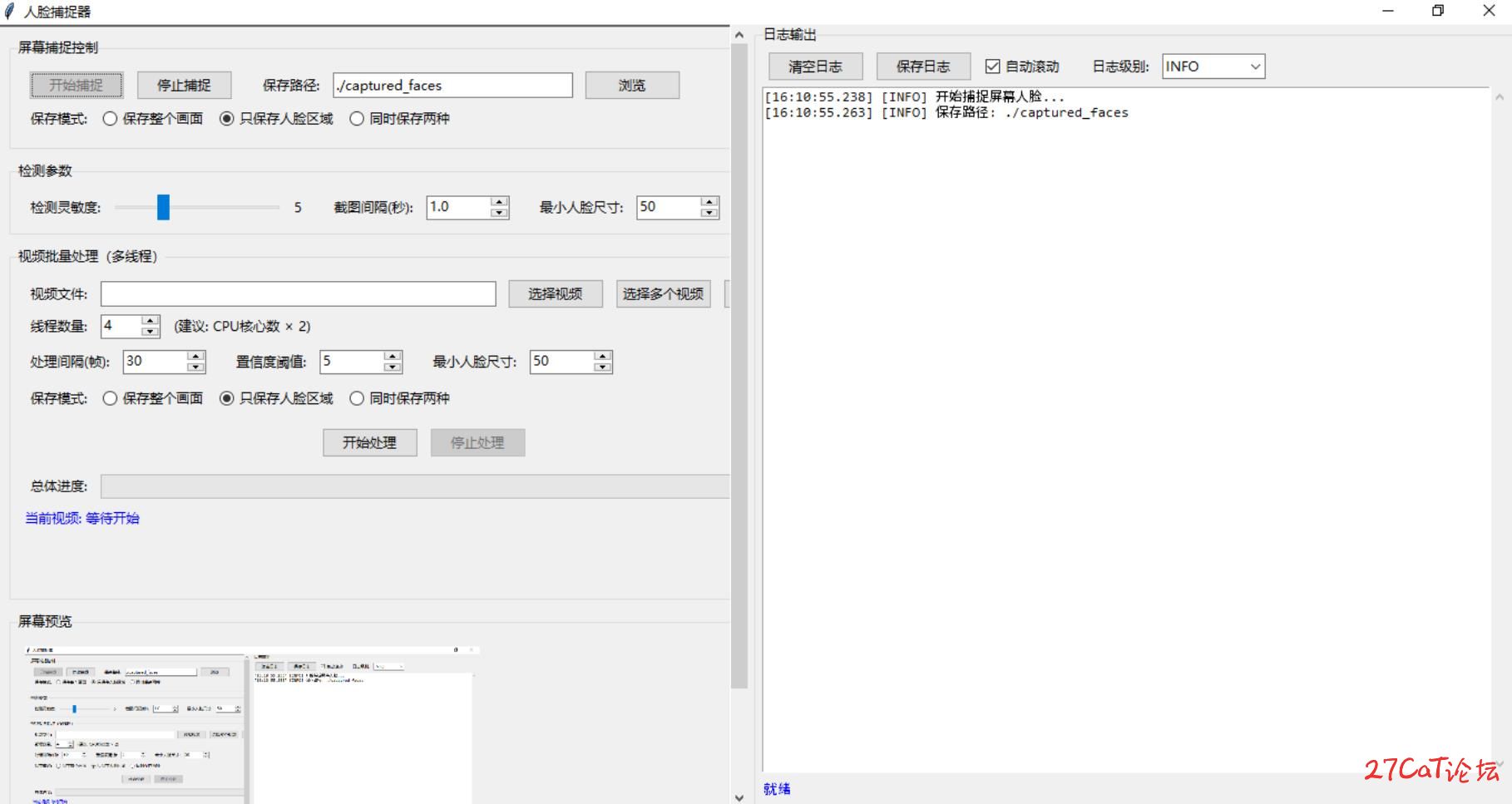Click 选择视频 button
This screenshot has height=804, width=1512.
(556, 293)
